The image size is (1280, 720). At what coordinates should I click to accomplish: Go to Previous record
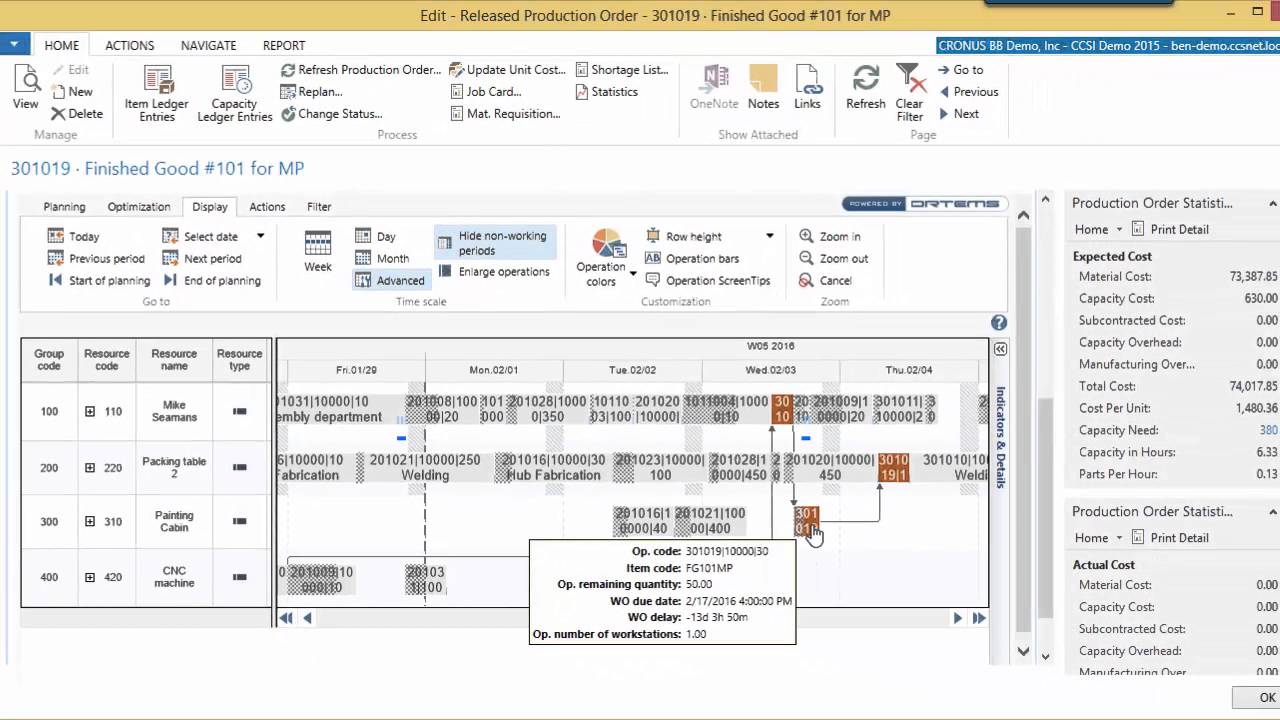(x=967, y=92)
